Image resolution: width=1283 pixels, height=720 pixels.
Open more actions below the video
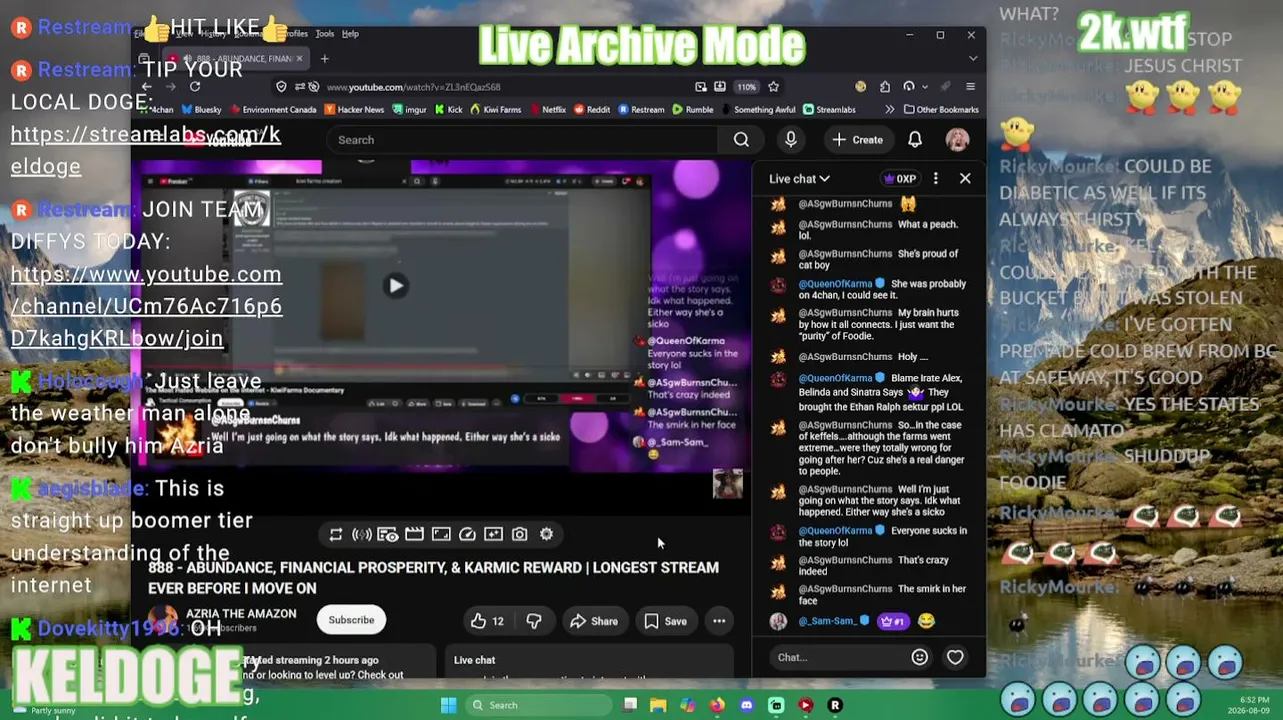(719, 621)
